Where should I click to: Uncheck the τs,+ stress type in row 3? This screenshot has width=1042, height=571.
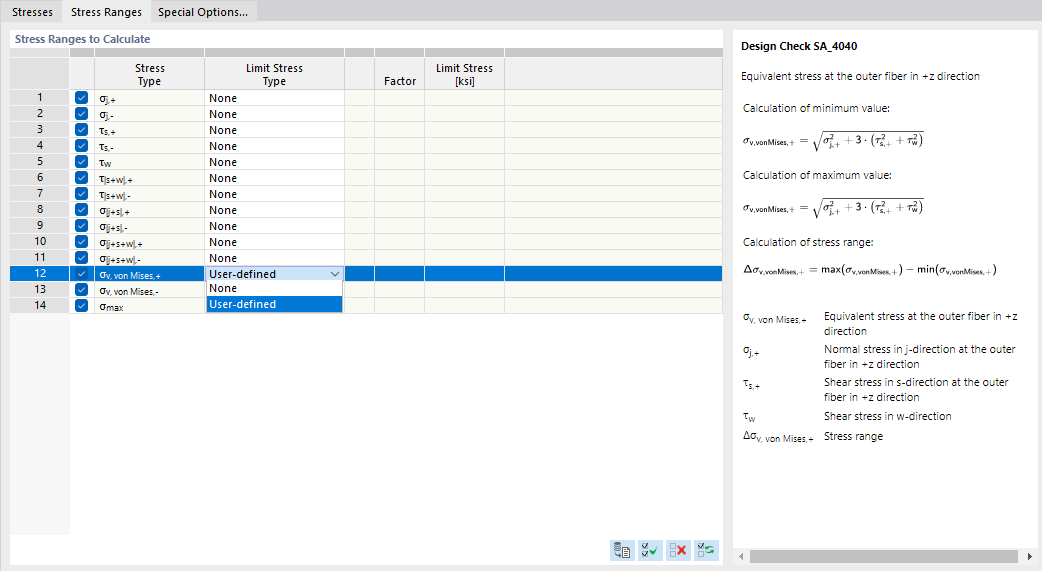[x=81, y=130]
